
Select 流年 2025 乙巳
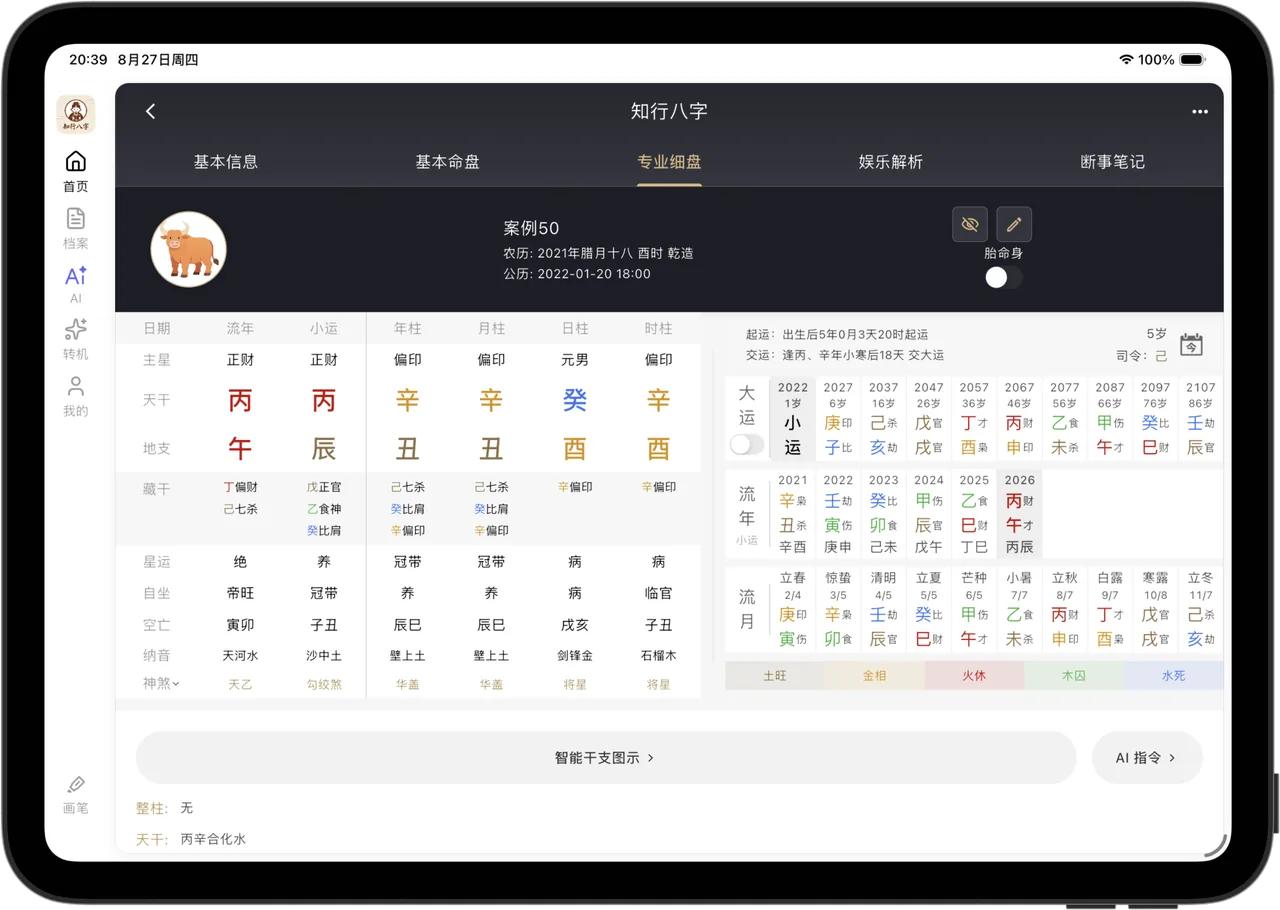pos(974,514)
